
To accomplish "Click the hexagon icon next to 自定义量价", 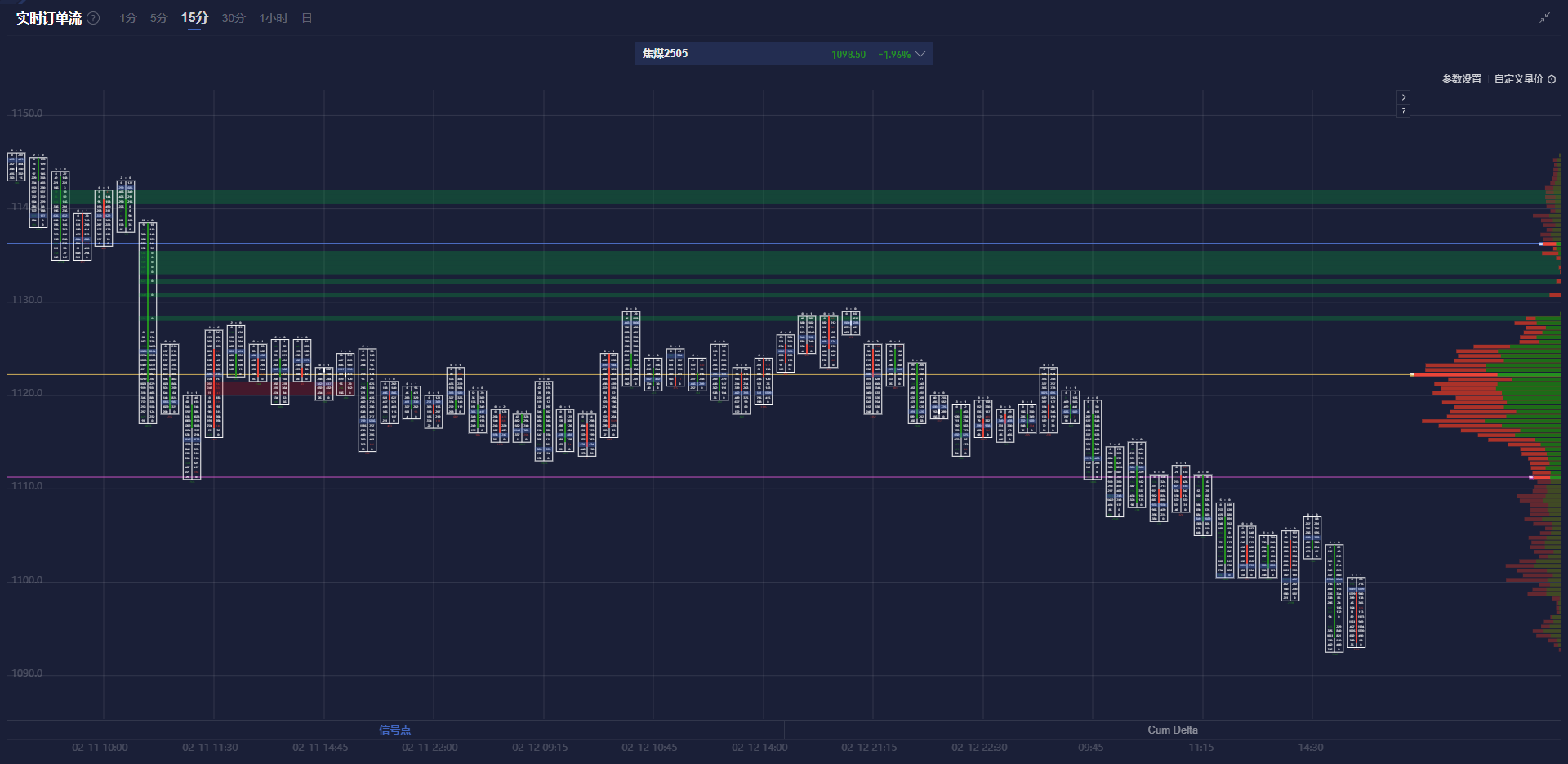I will [1552, 79].
